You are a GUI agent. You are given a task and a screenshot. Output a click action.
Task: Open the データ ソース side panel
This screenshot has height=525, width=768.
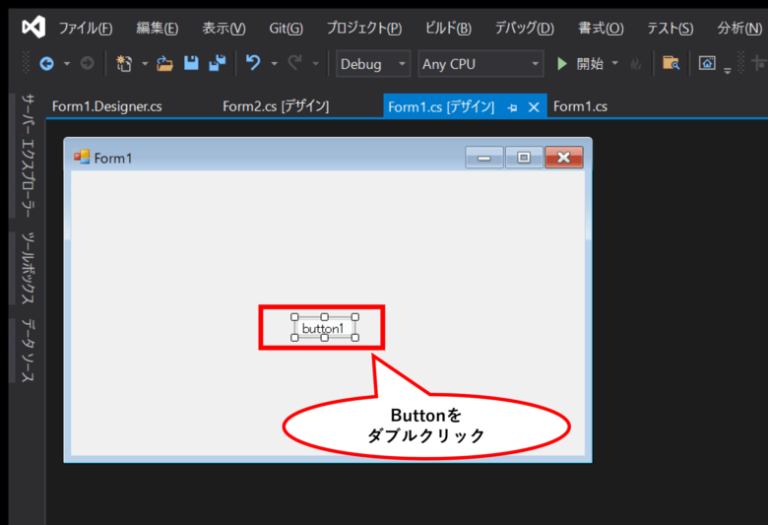coord(27,350)
